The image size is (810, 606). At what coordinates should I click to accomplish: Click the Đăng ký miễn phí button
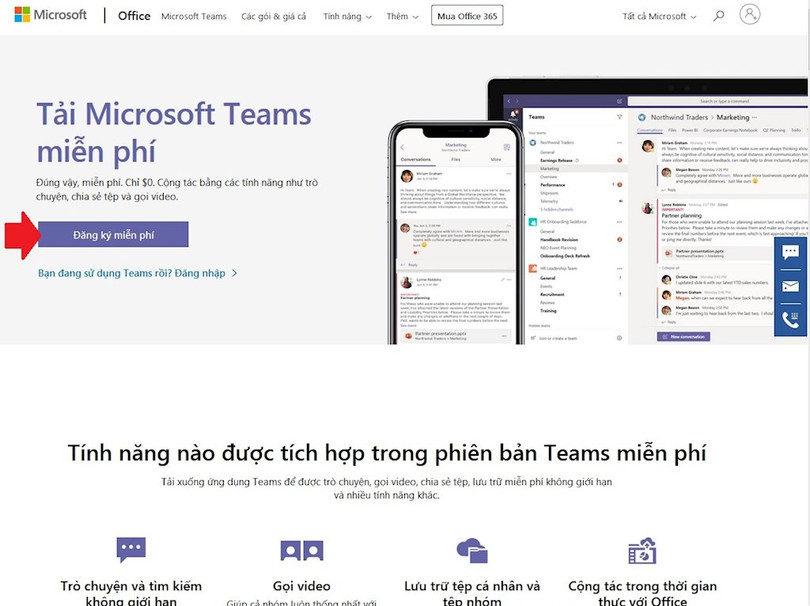tap(112, 234)
